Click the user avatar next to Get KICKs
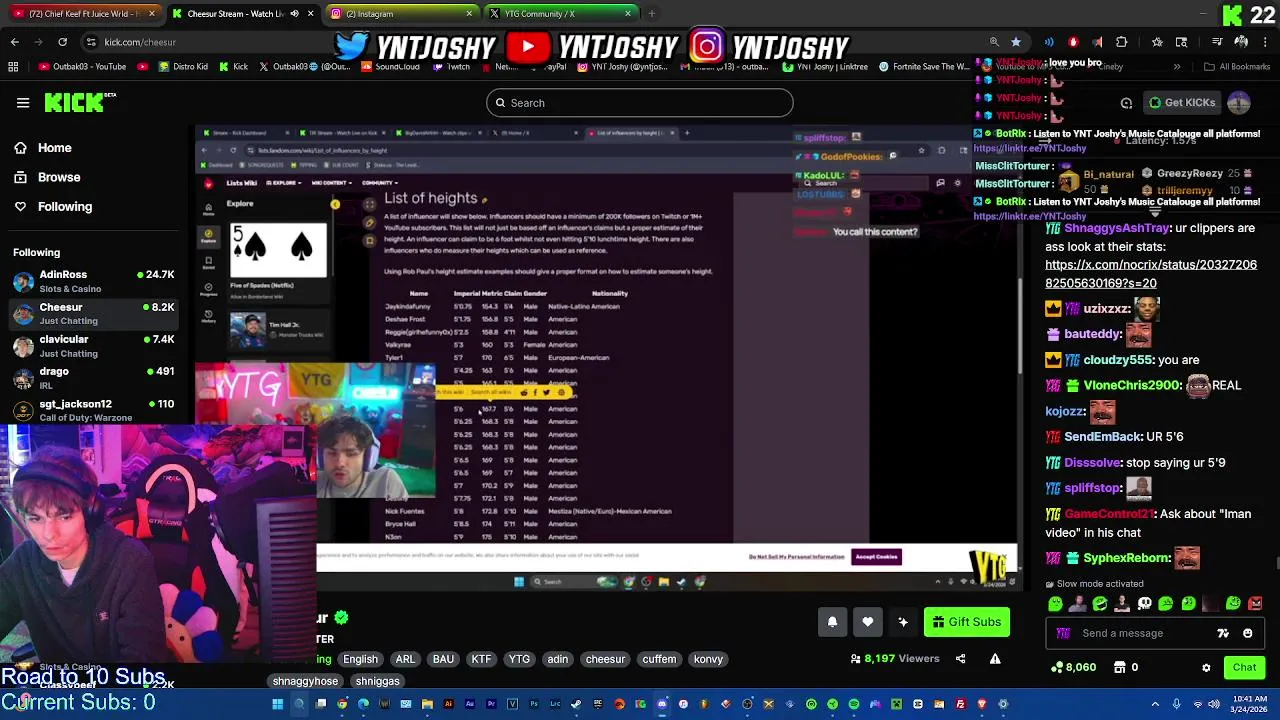 point(1239,103)
